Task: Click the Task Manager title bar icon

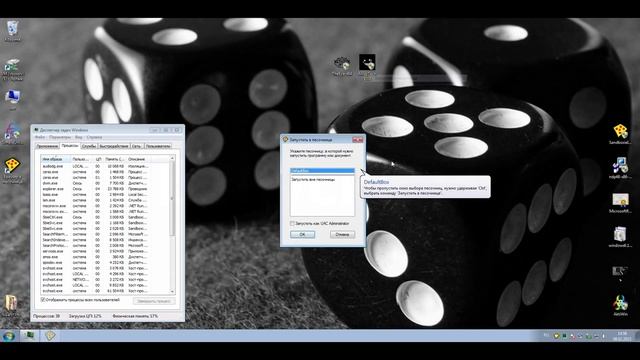Action: pyautogui.click(x=36, y=130)
